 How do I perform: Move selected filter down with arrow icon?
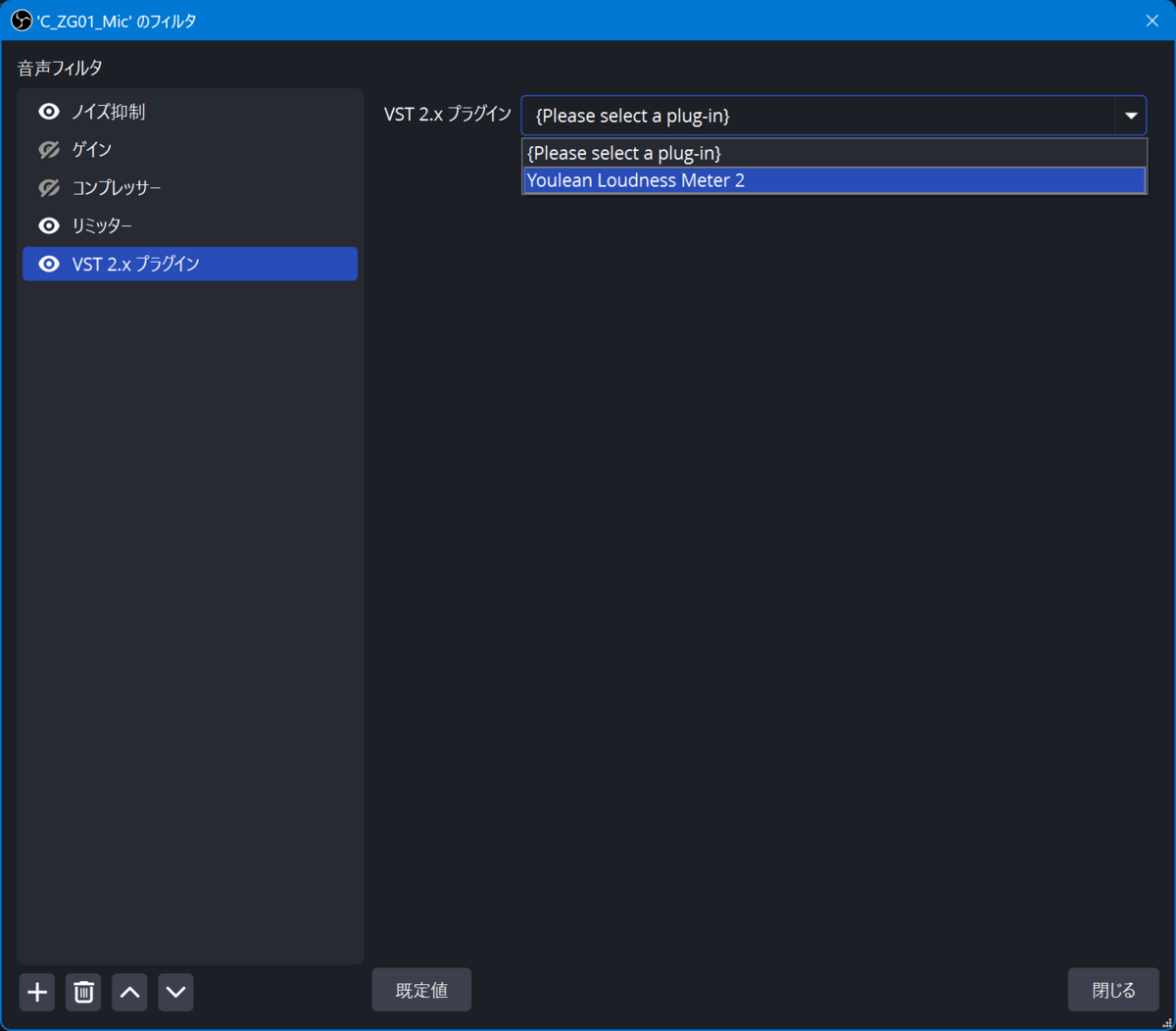(175, 992)
